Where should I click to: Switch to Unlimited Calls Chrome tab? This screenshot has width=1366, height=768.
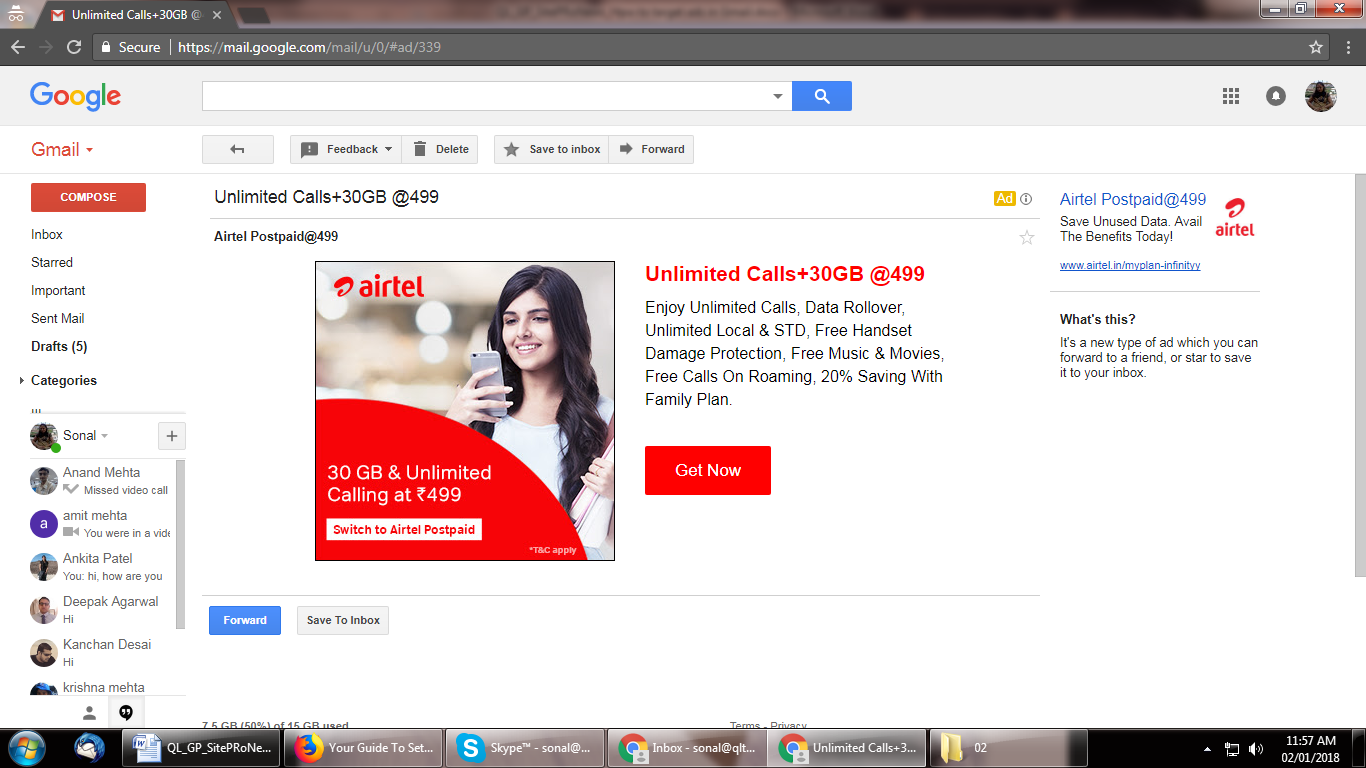[137, 15]
